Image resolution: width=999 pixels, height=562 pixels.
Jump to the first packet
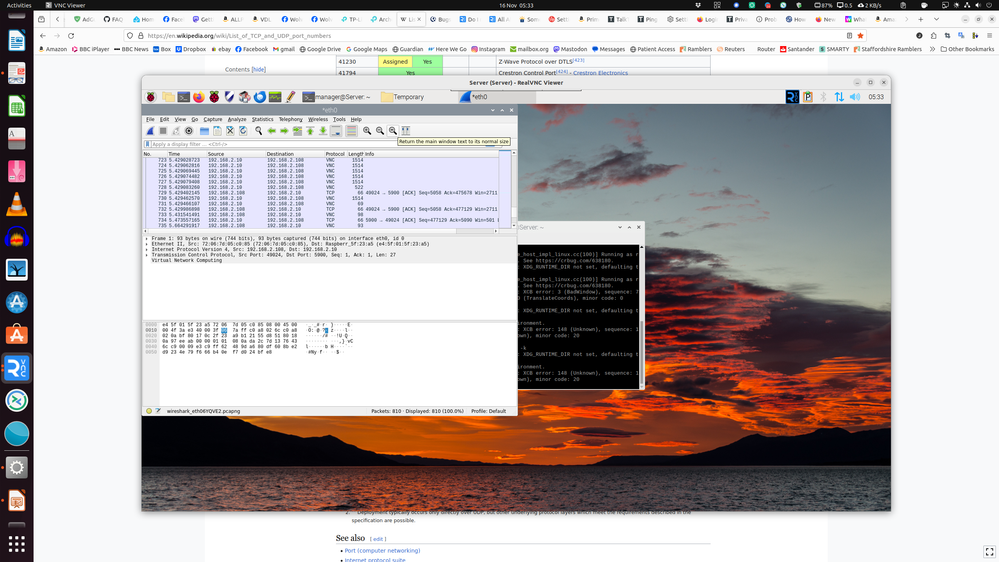310,131
